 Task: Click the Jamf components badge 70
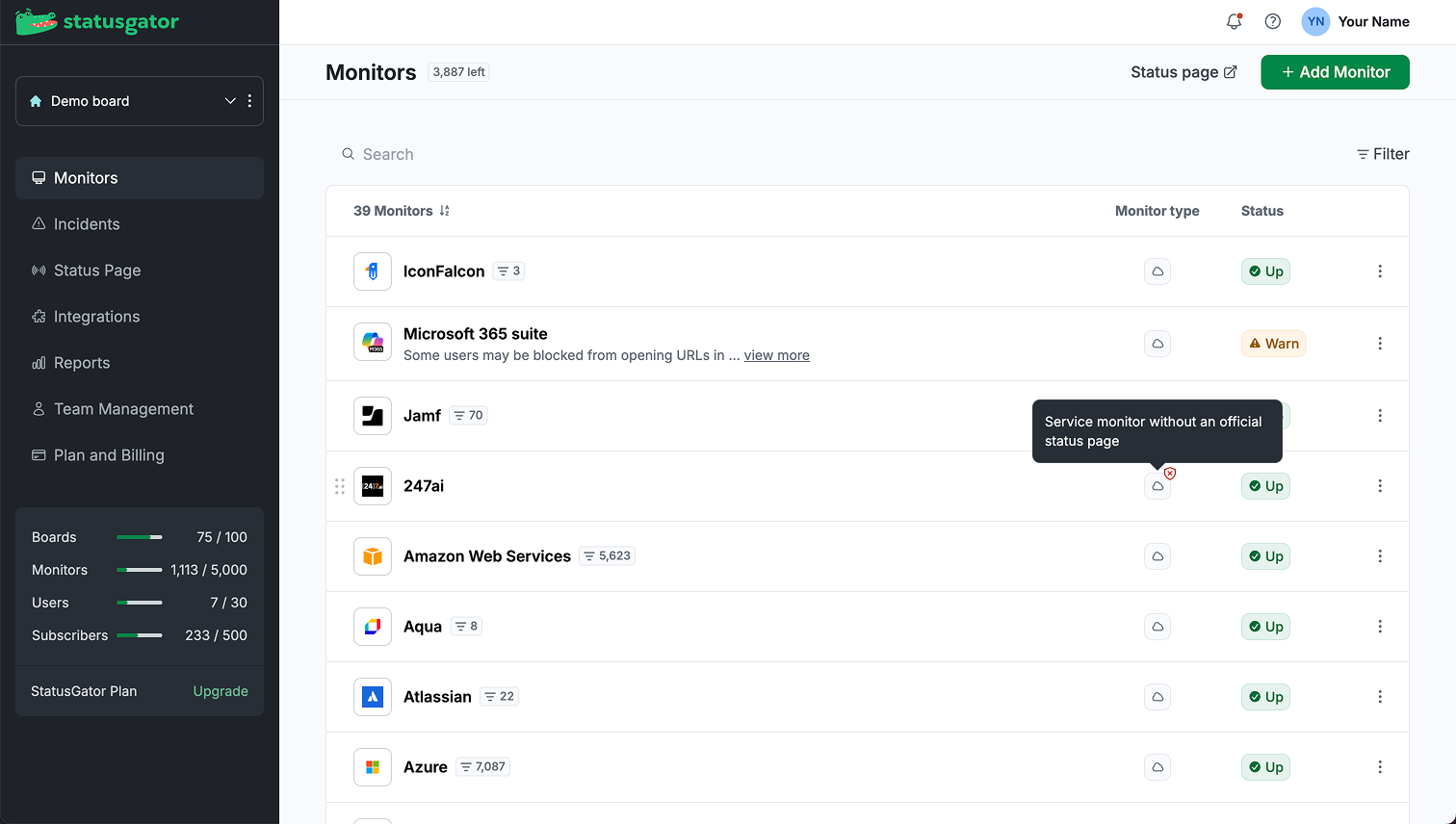click(468, 416)
